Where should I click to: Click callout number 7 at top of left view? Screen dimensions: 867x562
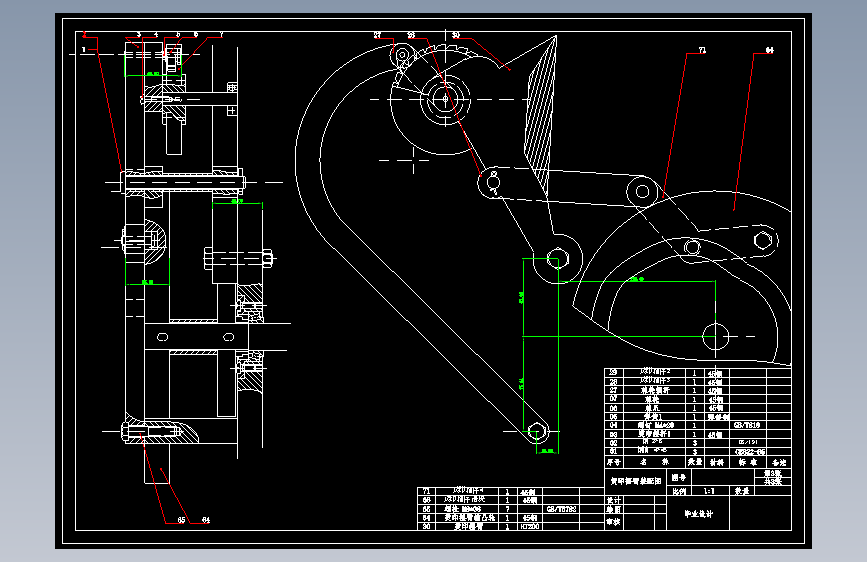pos(221,34)
